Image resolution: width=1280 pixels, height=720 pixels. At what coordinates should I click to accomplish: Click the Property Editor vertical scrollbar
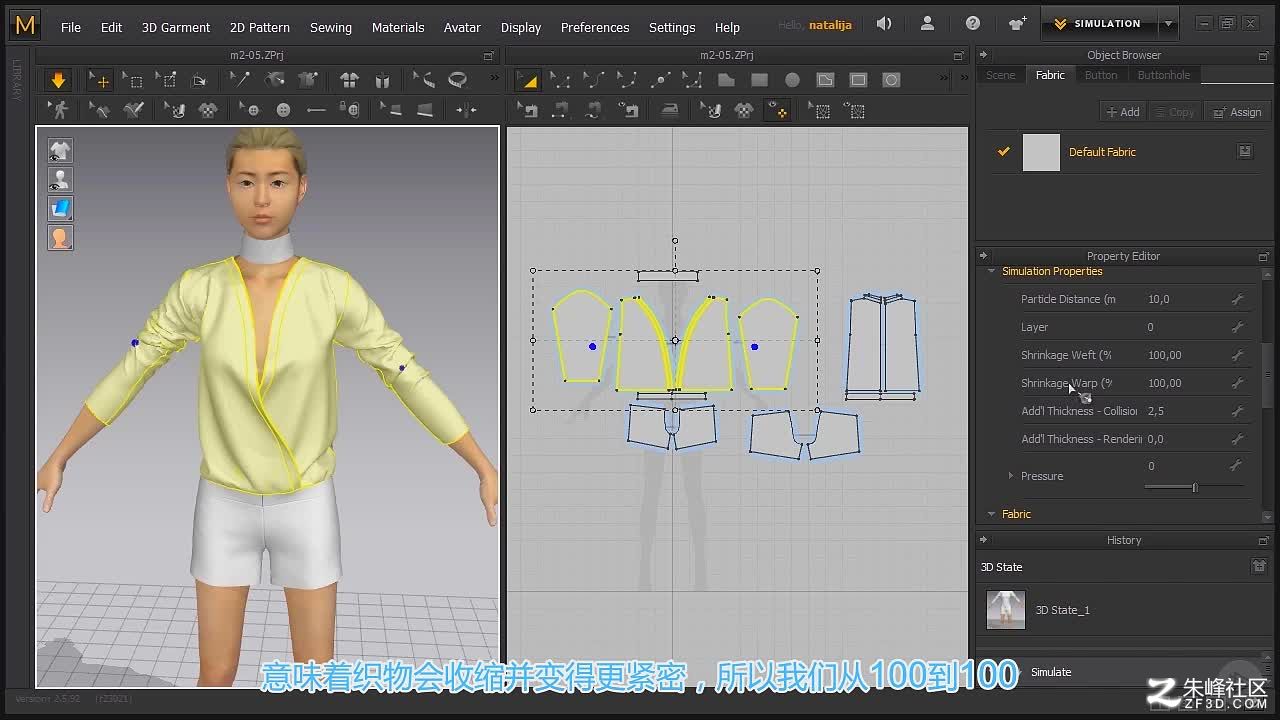[x=1268, y=375]
